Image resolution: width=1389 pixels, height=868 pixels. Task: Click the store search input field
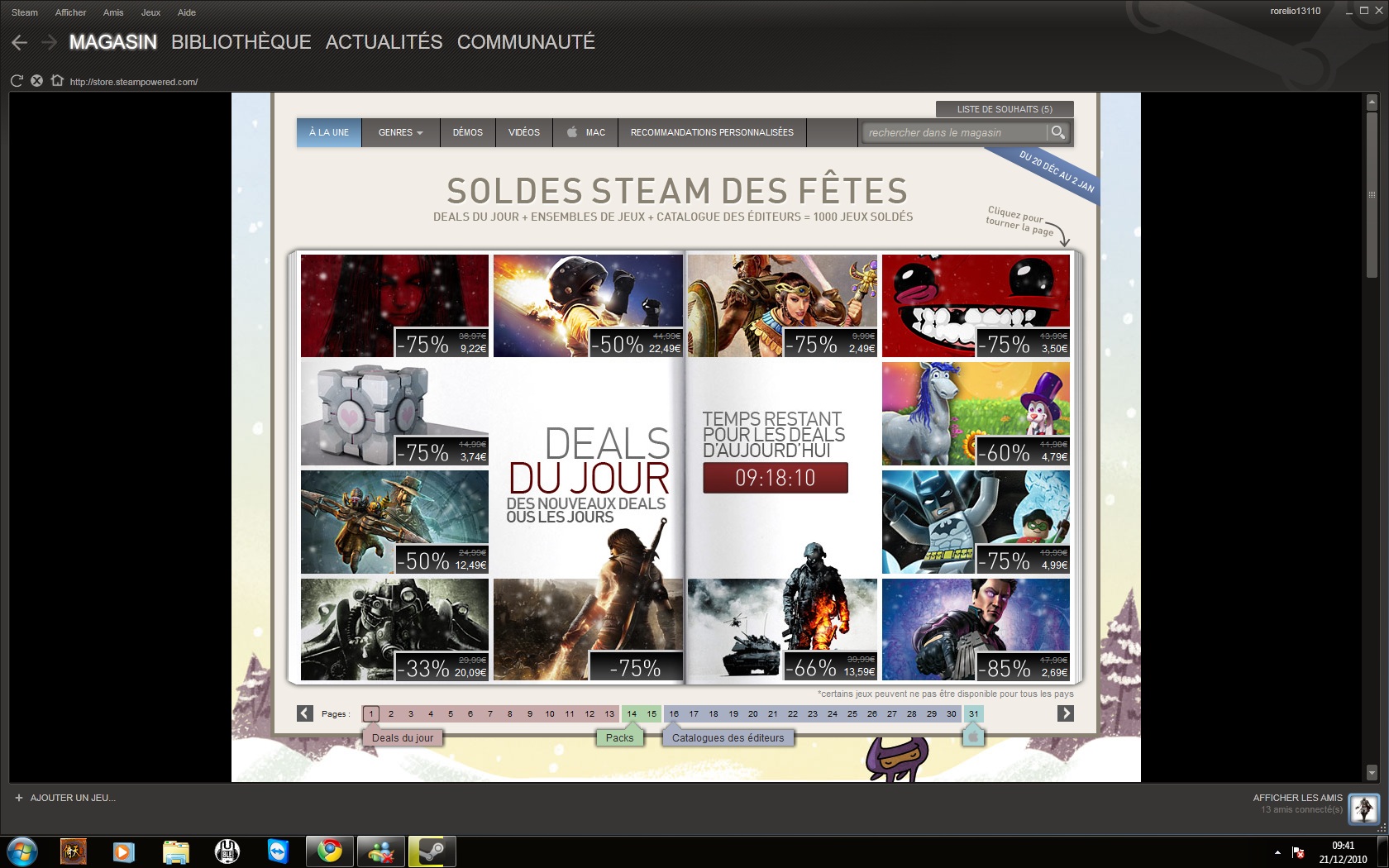coord(955,132)
